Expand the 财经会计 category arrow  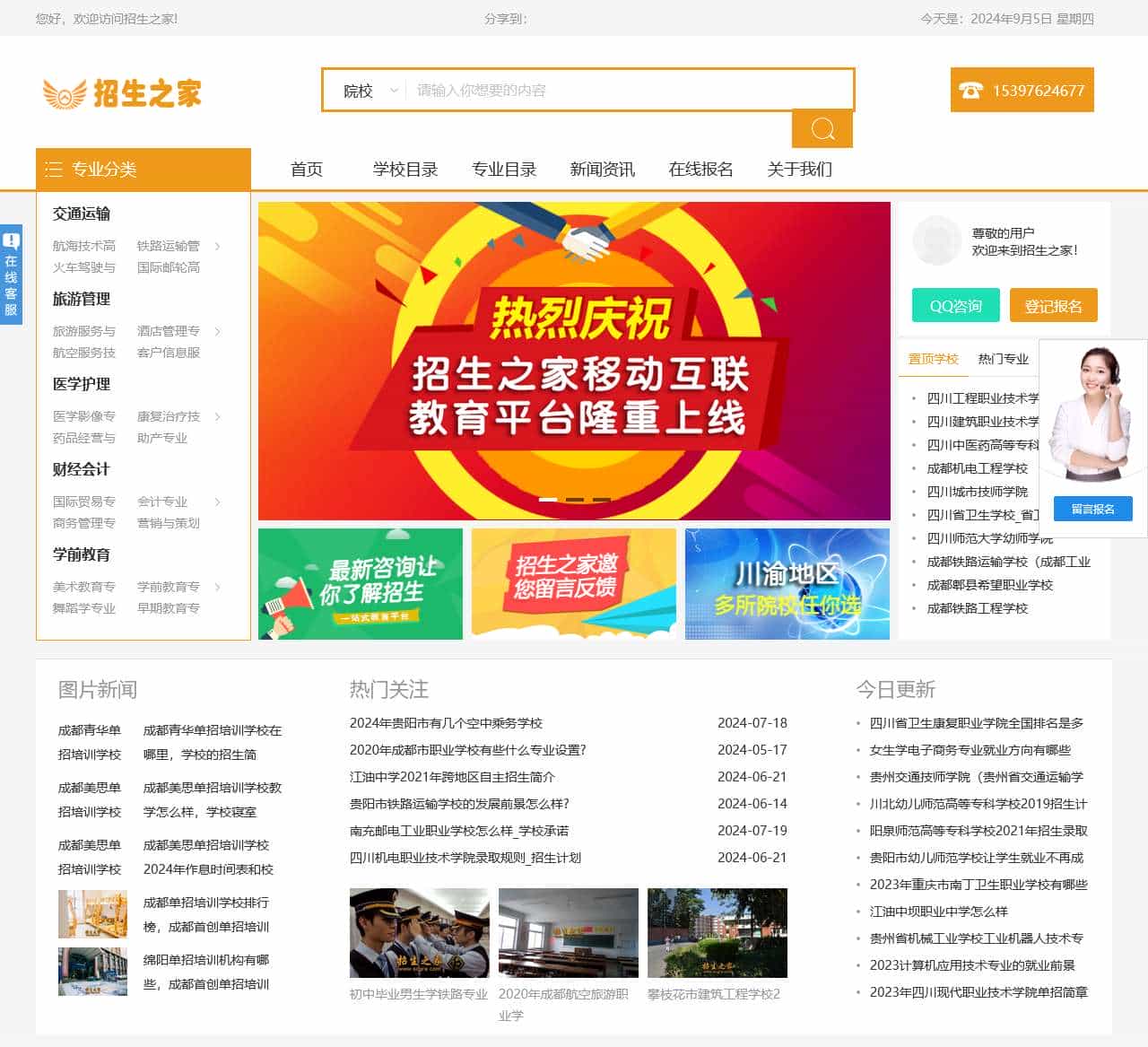pyautogui.click(x=217, y=502)
